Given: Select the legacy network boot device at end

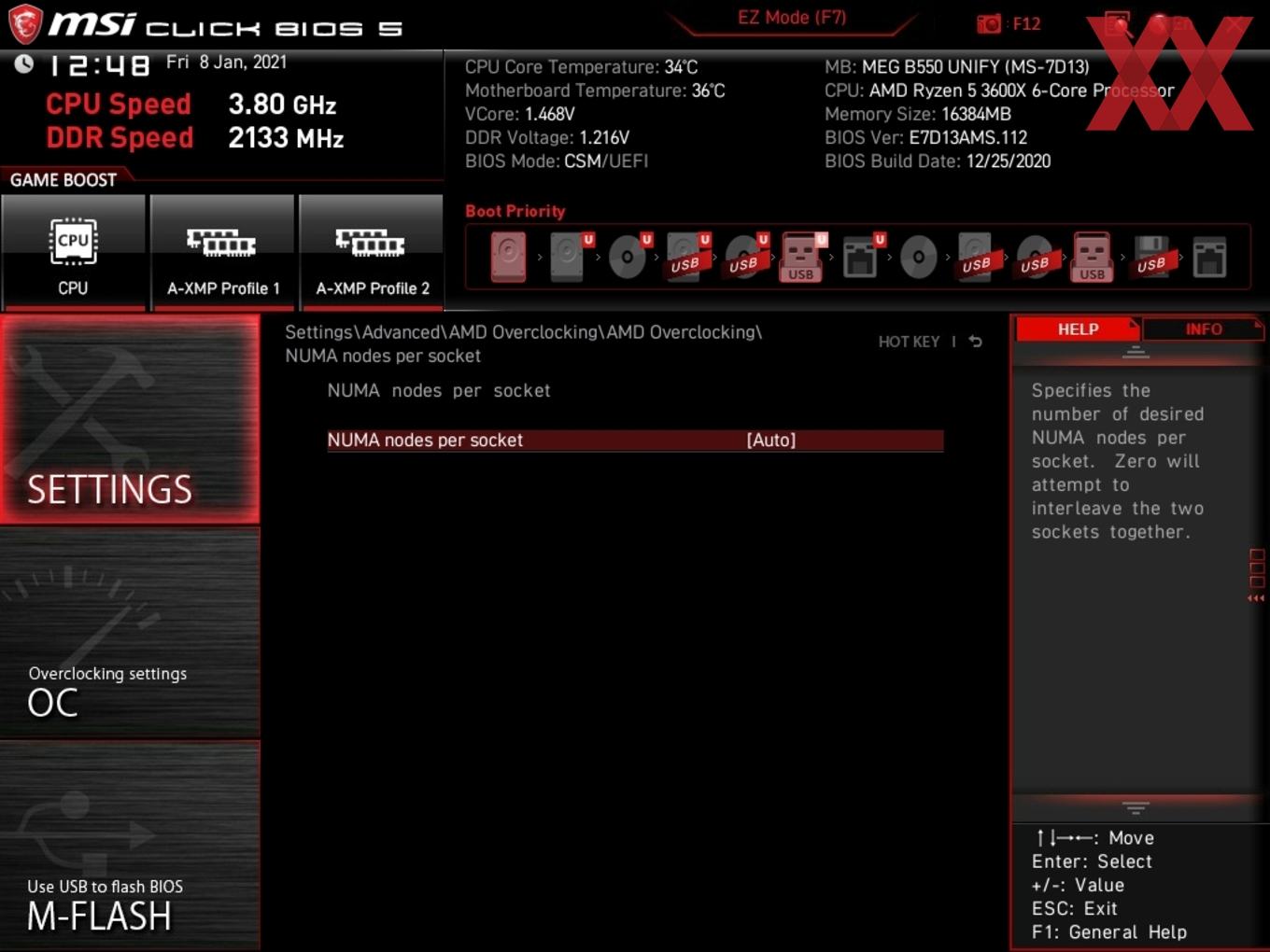Looking at the screenshot, I should point(1209,257).
